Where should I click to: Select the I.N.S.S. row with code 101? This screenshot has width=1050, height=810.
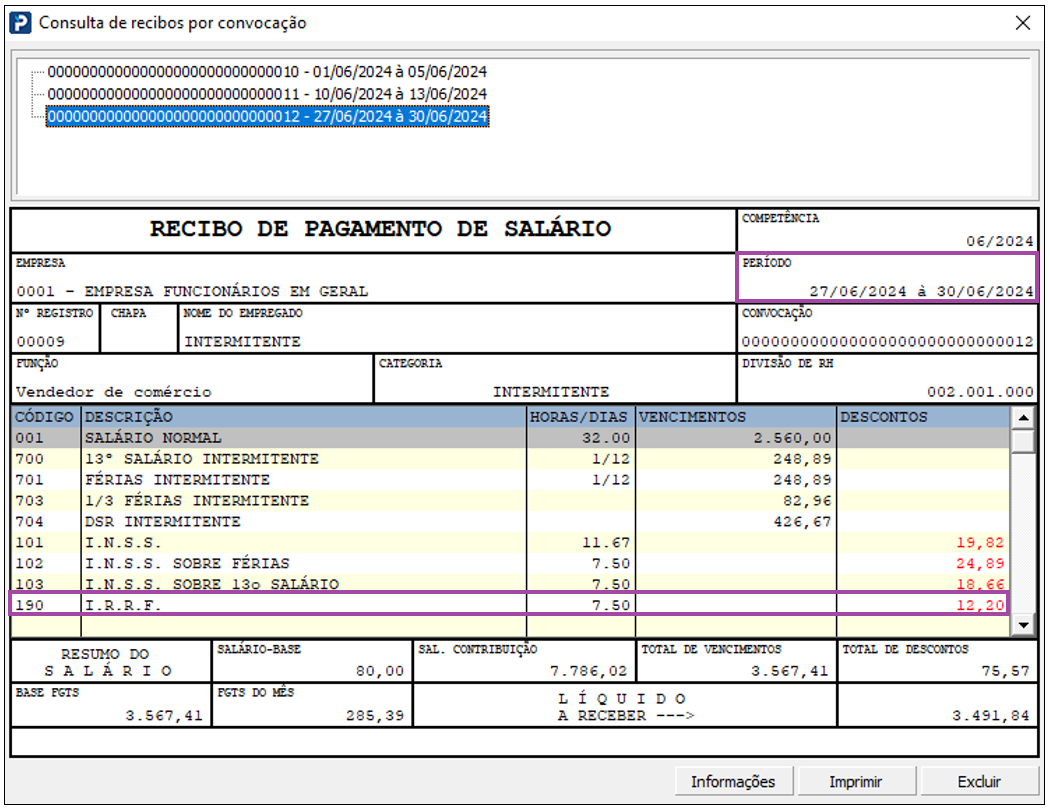[x=511, y=542]
